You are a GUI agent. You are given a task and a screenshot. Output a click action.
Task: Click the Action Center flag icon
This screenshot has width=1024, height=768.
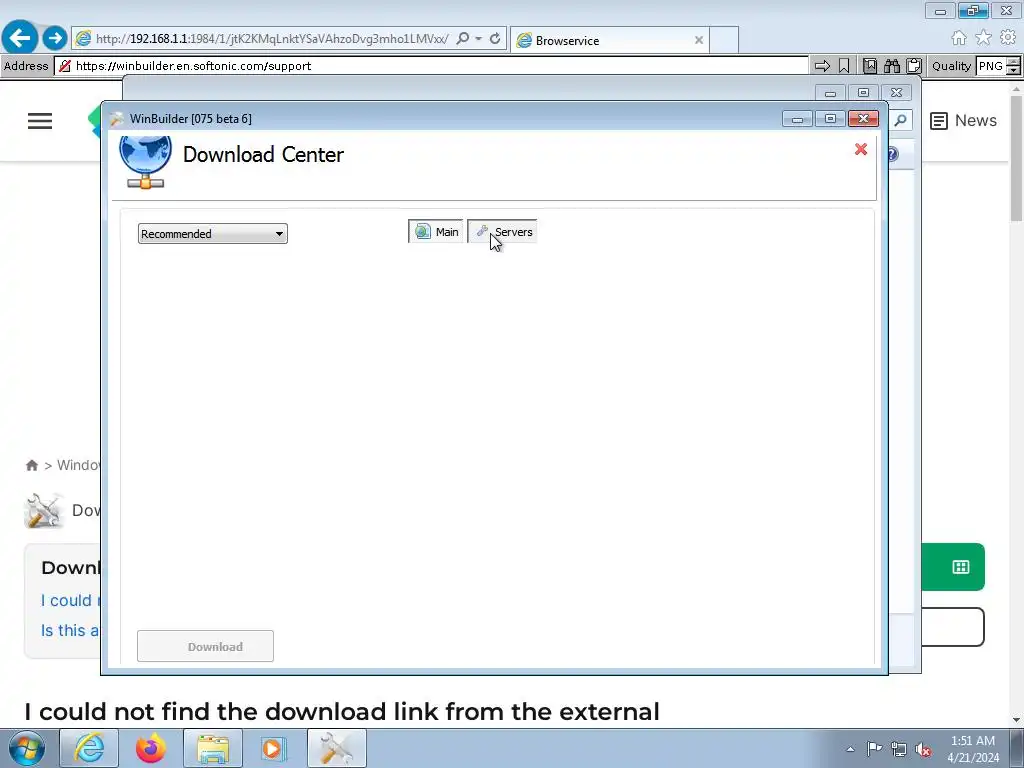[x=874, y=749]
